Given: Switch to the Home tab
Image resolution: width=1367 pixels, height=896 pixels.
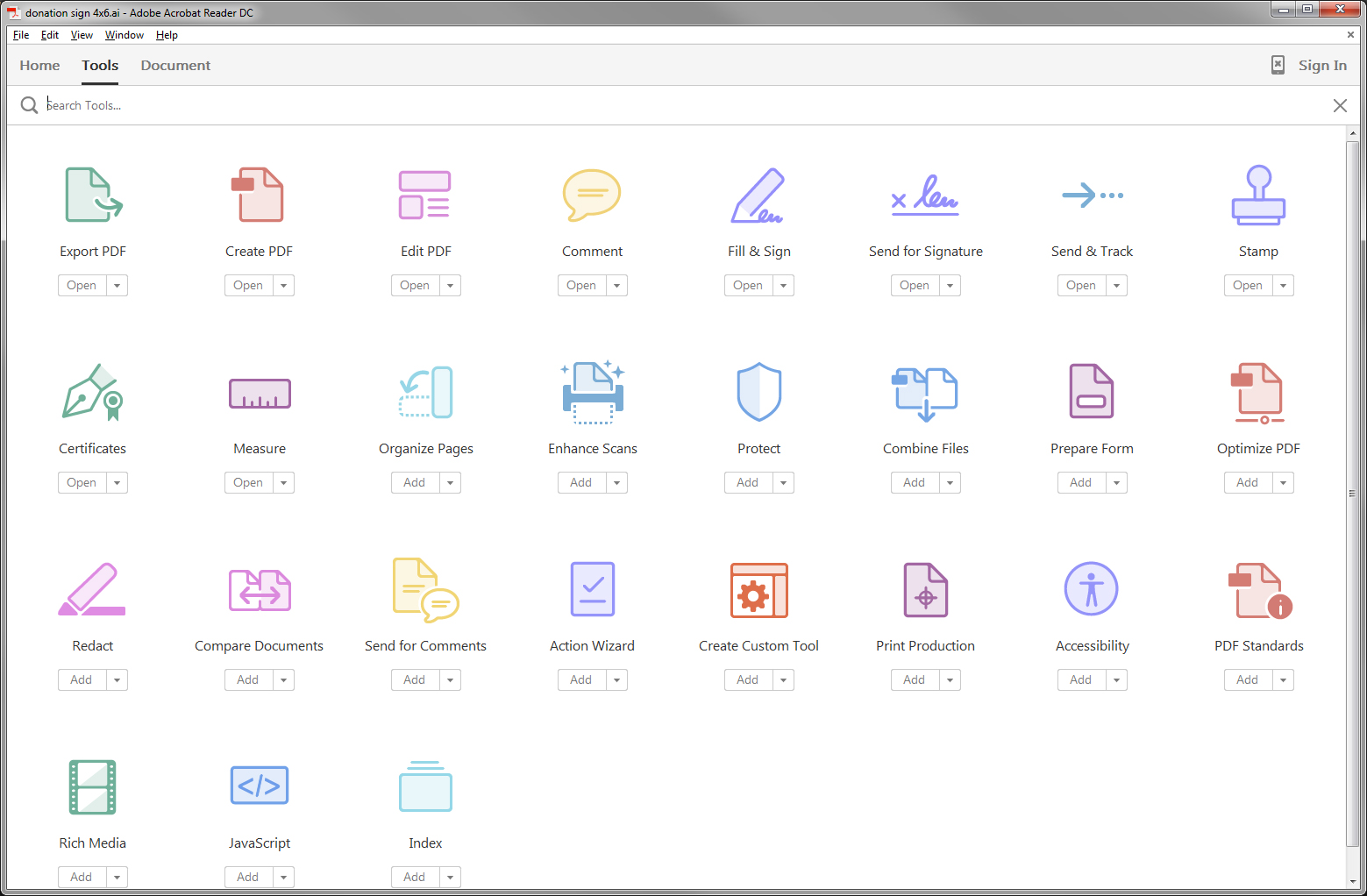Looking at the screenshot, I should click(39, 65).
